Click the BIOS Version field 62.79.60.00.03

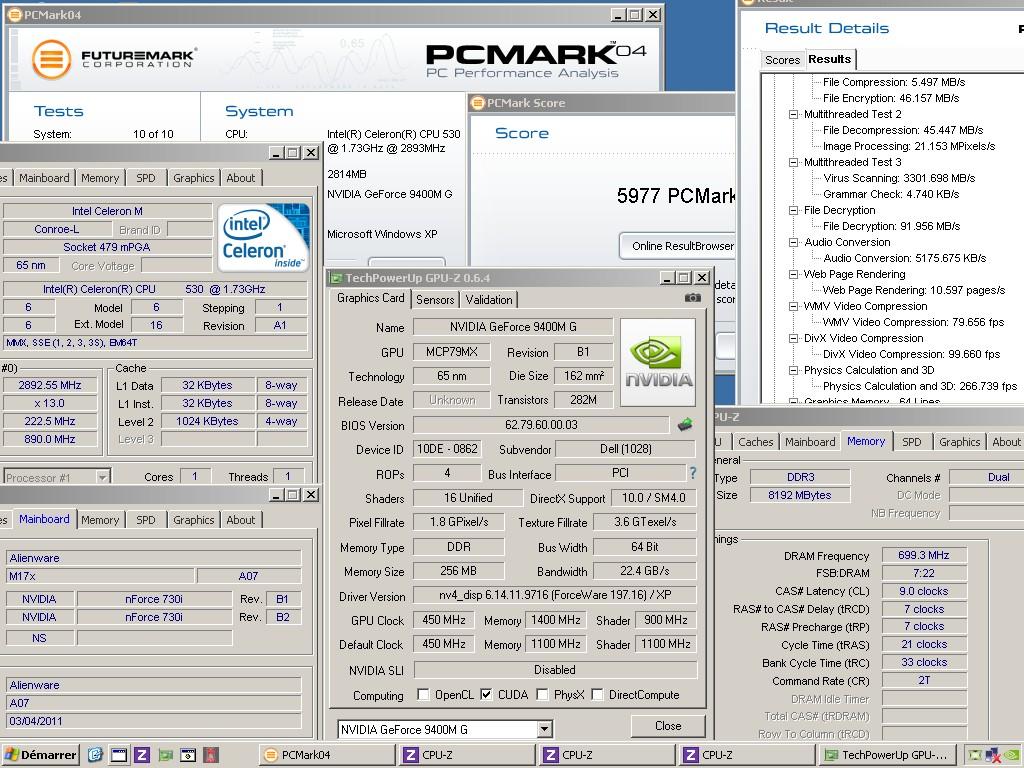tap(541, 424)
